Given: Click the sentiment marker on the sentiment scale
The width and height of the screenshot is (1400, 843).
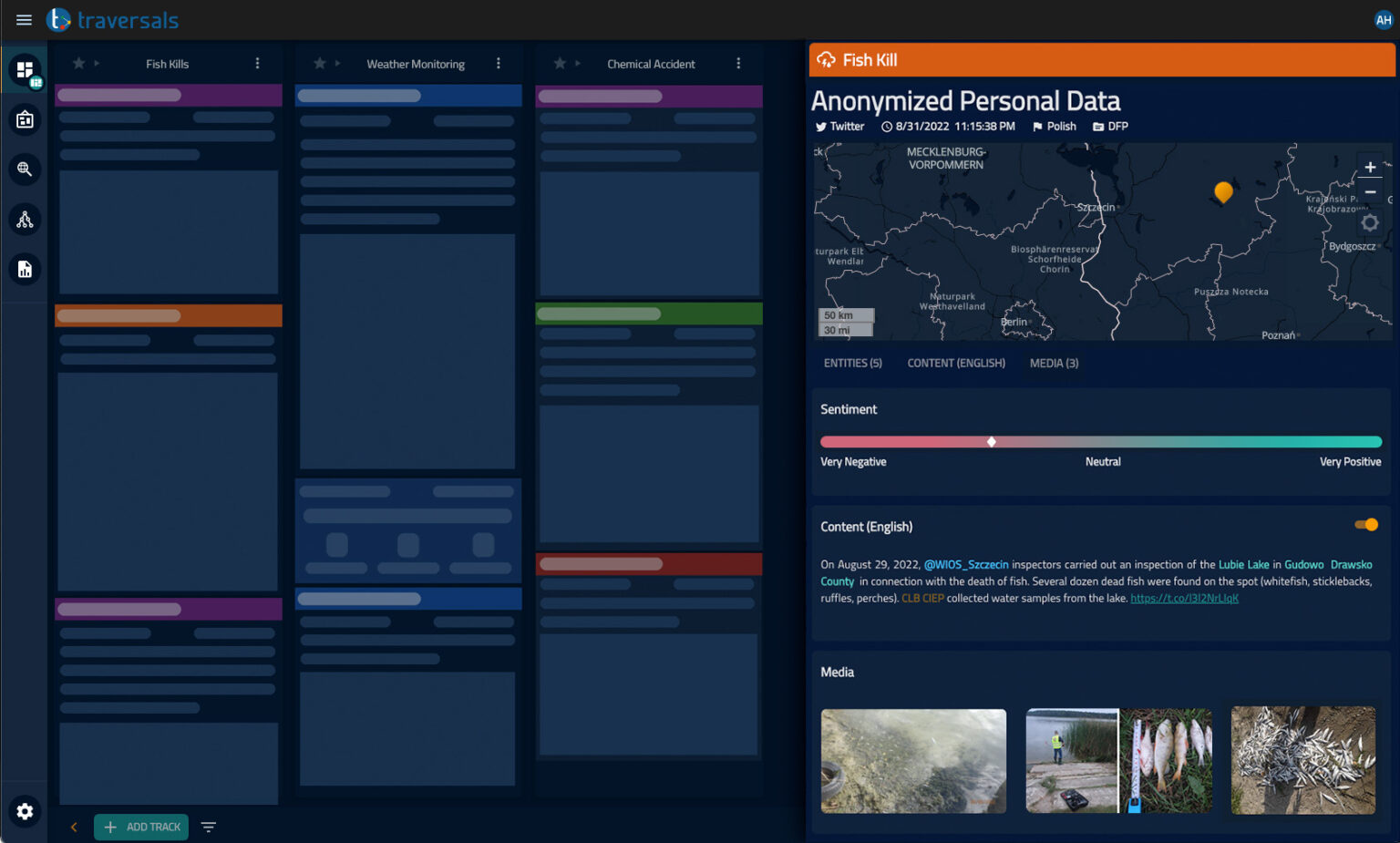Looking at the screenshot, I should pyautogui.click(x=992, y=441).
